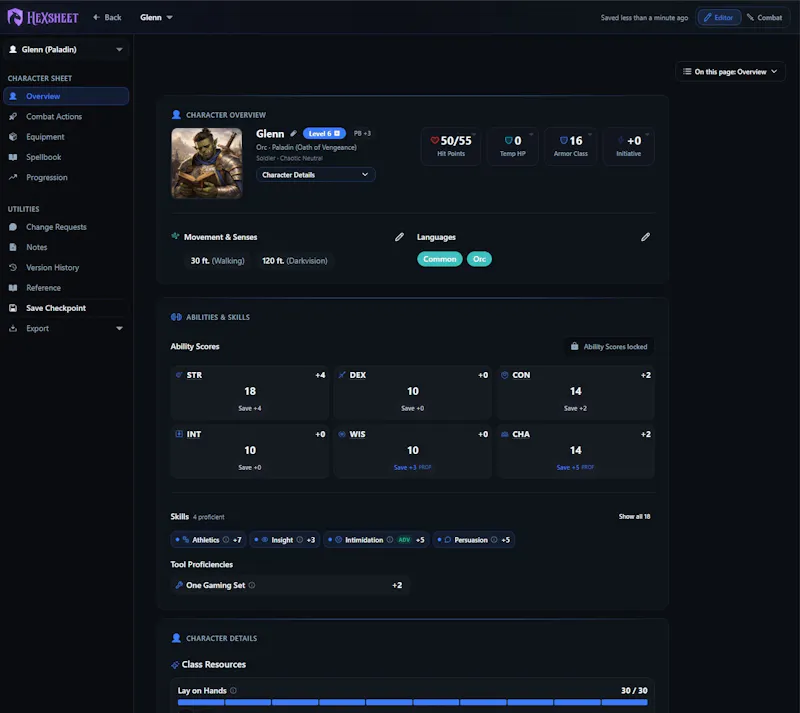The height and width of the screenshot is (713, 800).
Task: Open Change Requests utility
Action: coord(56,227)
